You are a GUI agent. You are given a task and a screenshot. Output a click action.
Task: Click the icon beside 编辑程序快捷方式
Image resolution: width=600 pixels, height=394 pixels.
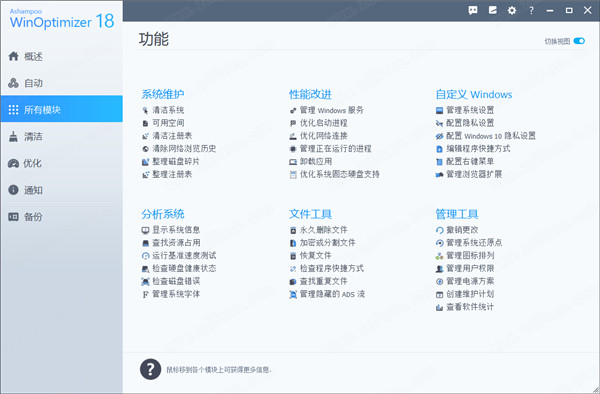pos(439,149)
